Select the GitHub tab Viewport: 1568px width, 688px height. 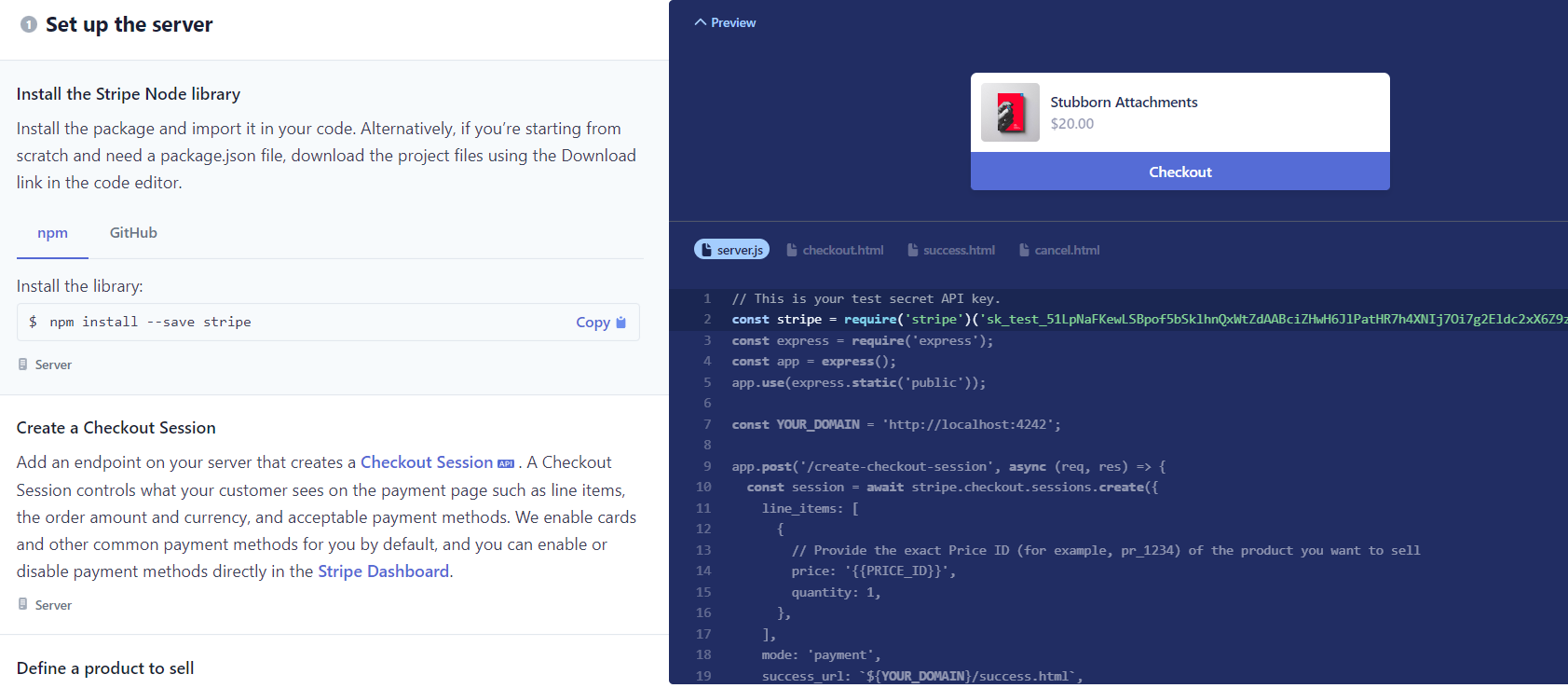click(x=133, y=233)
